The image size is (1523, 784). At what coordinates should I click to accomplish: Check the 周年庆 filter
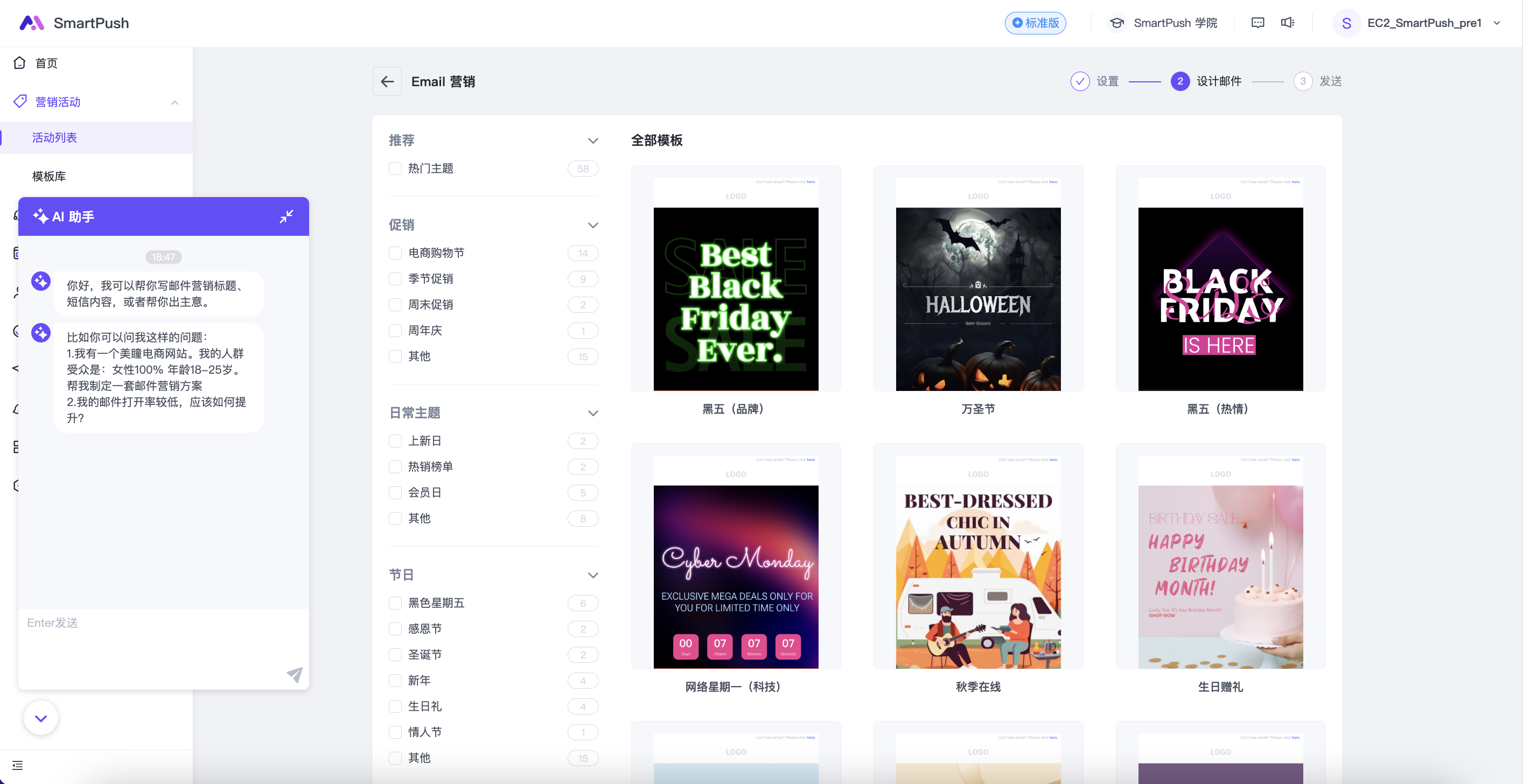395,331
